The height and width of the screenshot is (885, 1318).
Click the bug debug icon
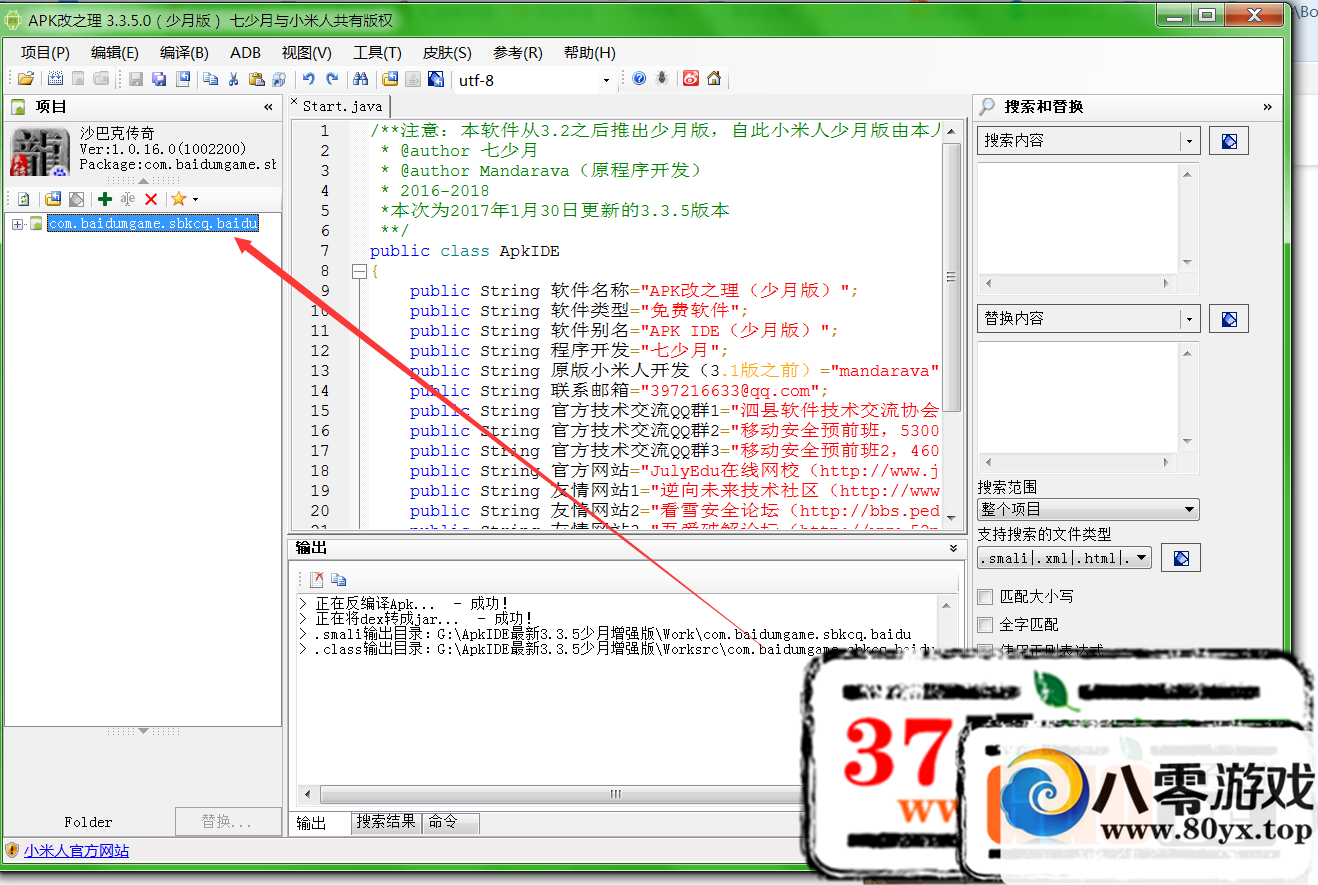tap(662, 79)
